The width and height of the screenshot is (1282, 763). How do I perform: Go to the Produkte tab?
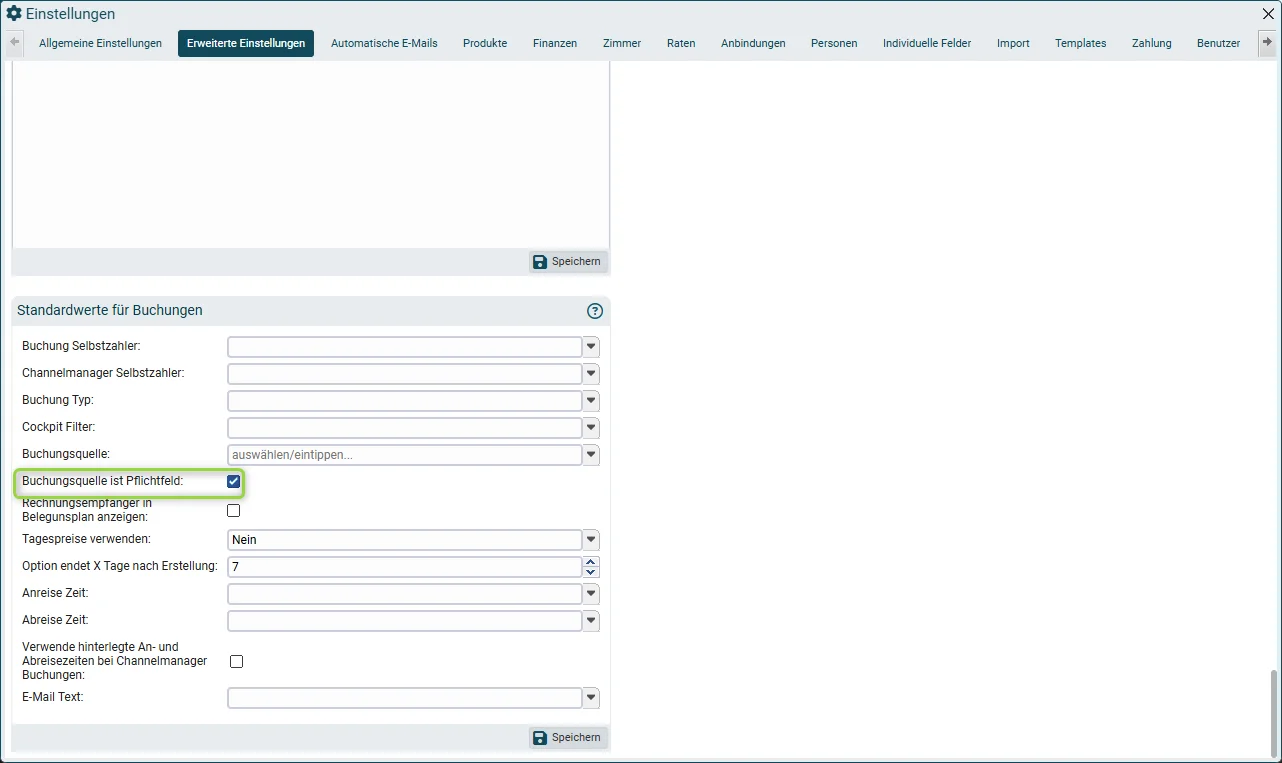point(485,43)
